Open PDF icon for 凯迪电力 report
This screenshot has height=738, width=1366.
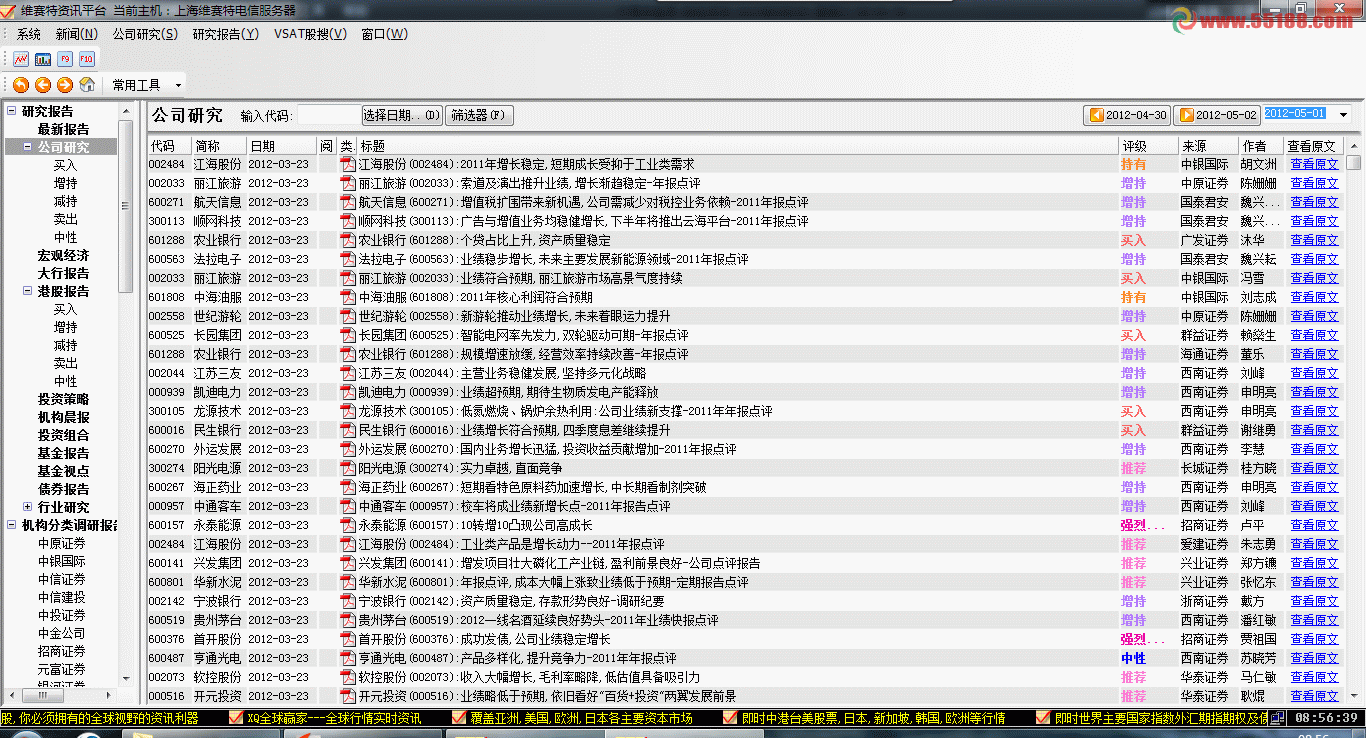click(348, 392)
